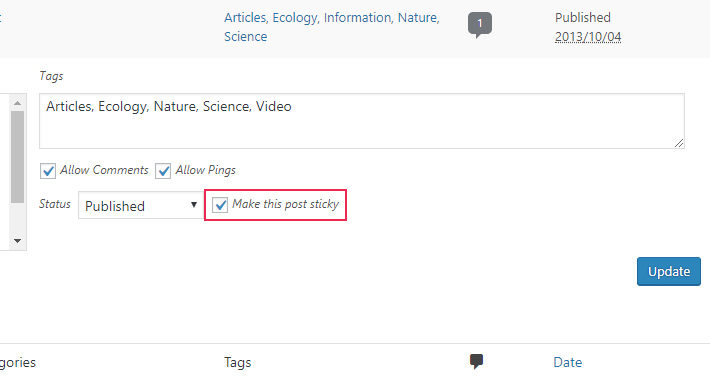Click the Status dropdown arrow
This screenshot has width=710, height=378.
pyautogui.click(x=194, y=205)
